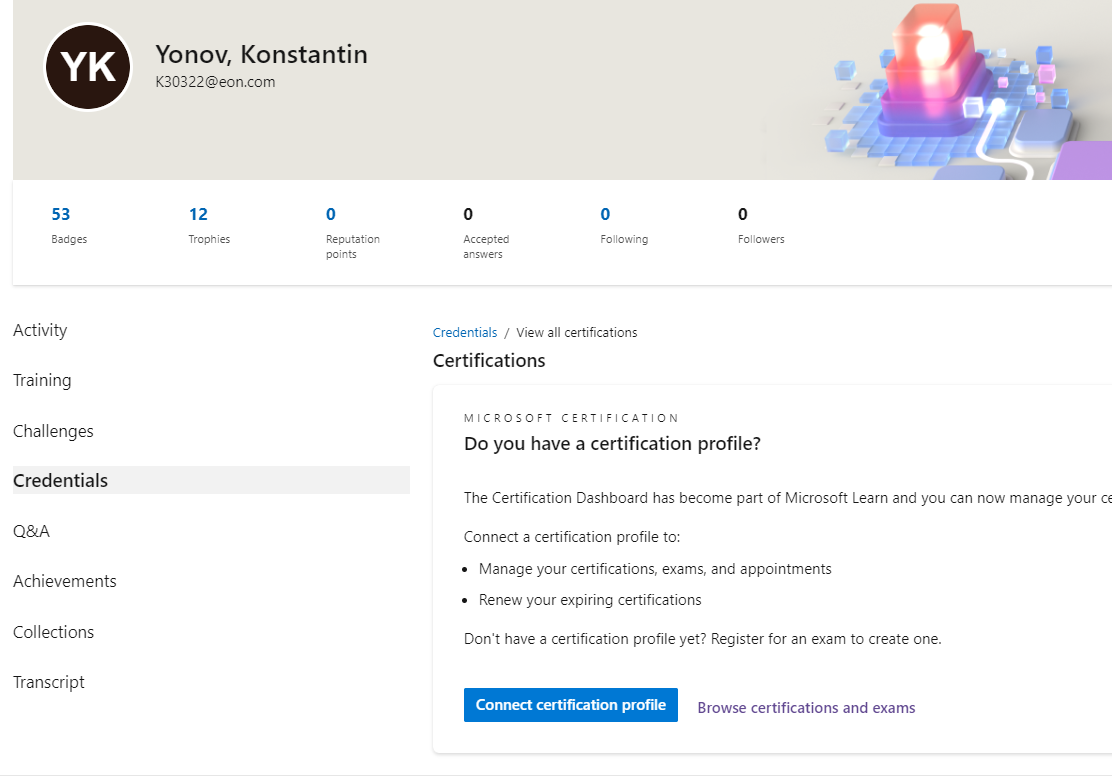
Task: Click the Connect certification profile button
Action: [x=571, y=705]
